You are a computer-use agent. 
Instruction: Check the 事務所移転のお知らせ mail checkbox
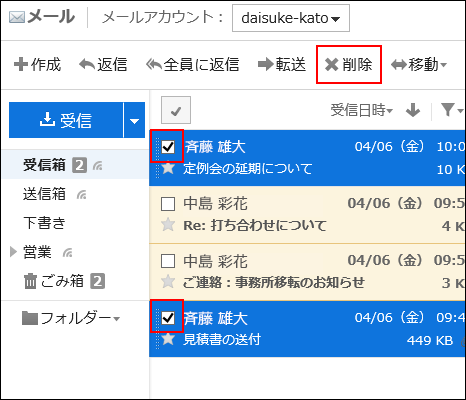[168, 261]
